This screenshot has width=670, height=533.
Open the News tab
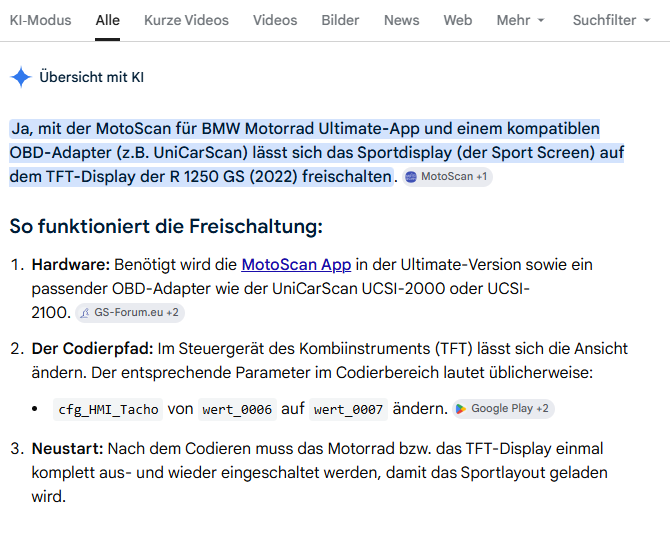point(401,20)
